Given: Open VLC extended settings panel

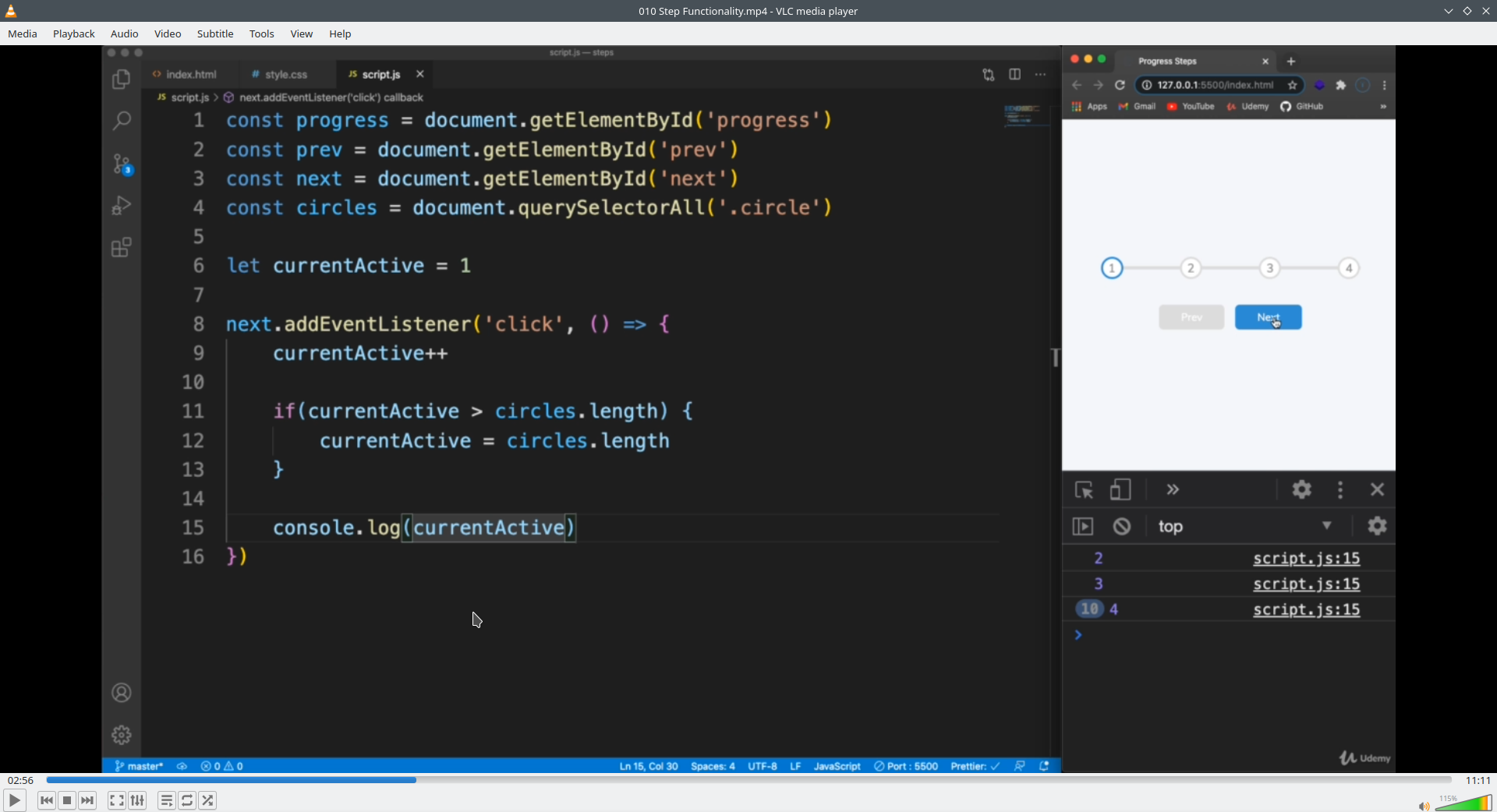Looking at the screenshot, I should tap(137, 800).
